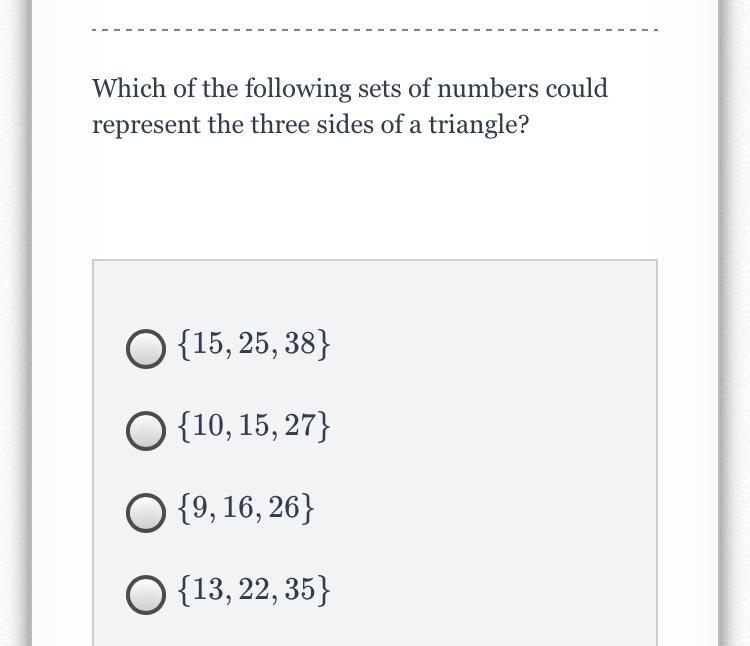The width and height of the screenshot is (750, 646).
Task: Mark the {13, 22, 35} radio button
Action: click(x=146, y=595)
